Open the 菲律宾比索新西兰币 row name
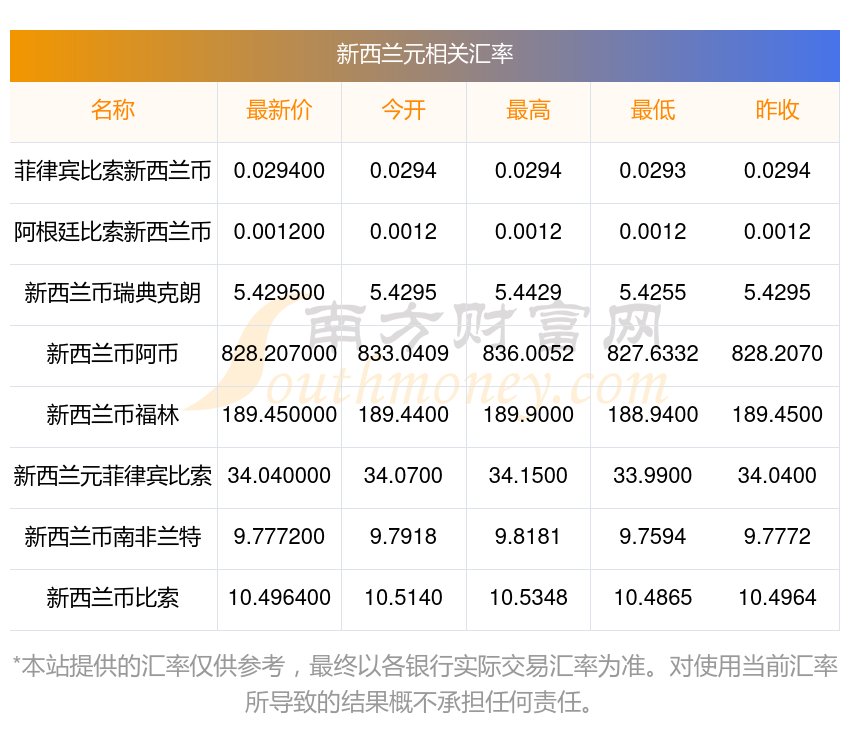The height and width of the screenshot is (733, 850). (x=113, y=171)
